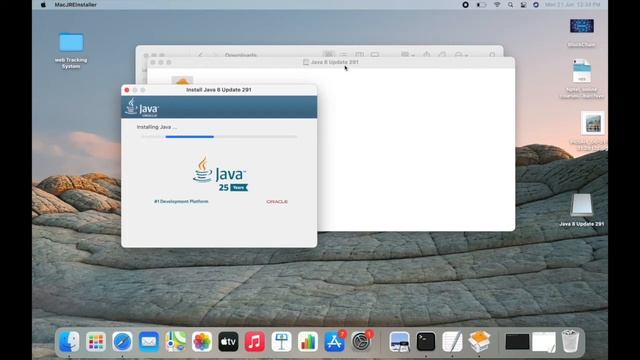
Task: Click the ORACLE logo text in installer
Action: point(277,202)
